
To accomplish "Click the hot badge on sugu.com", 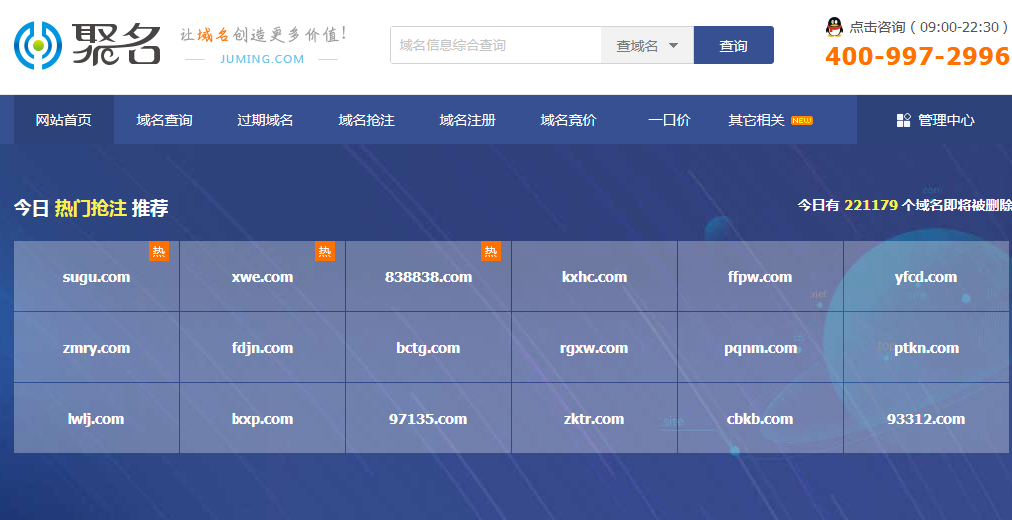I will (x=159, y=251).
